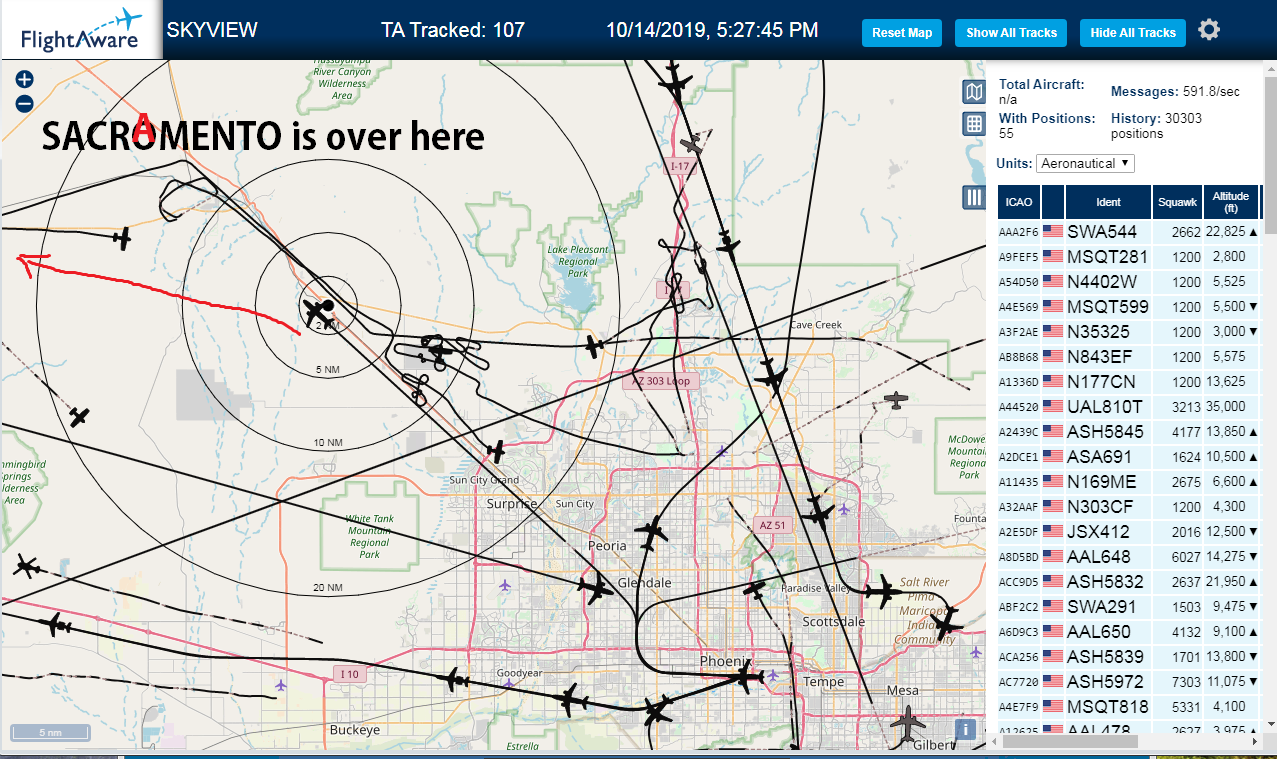1277x759 pixels.
Task: Click the grid table view icon
Action: 974,124
